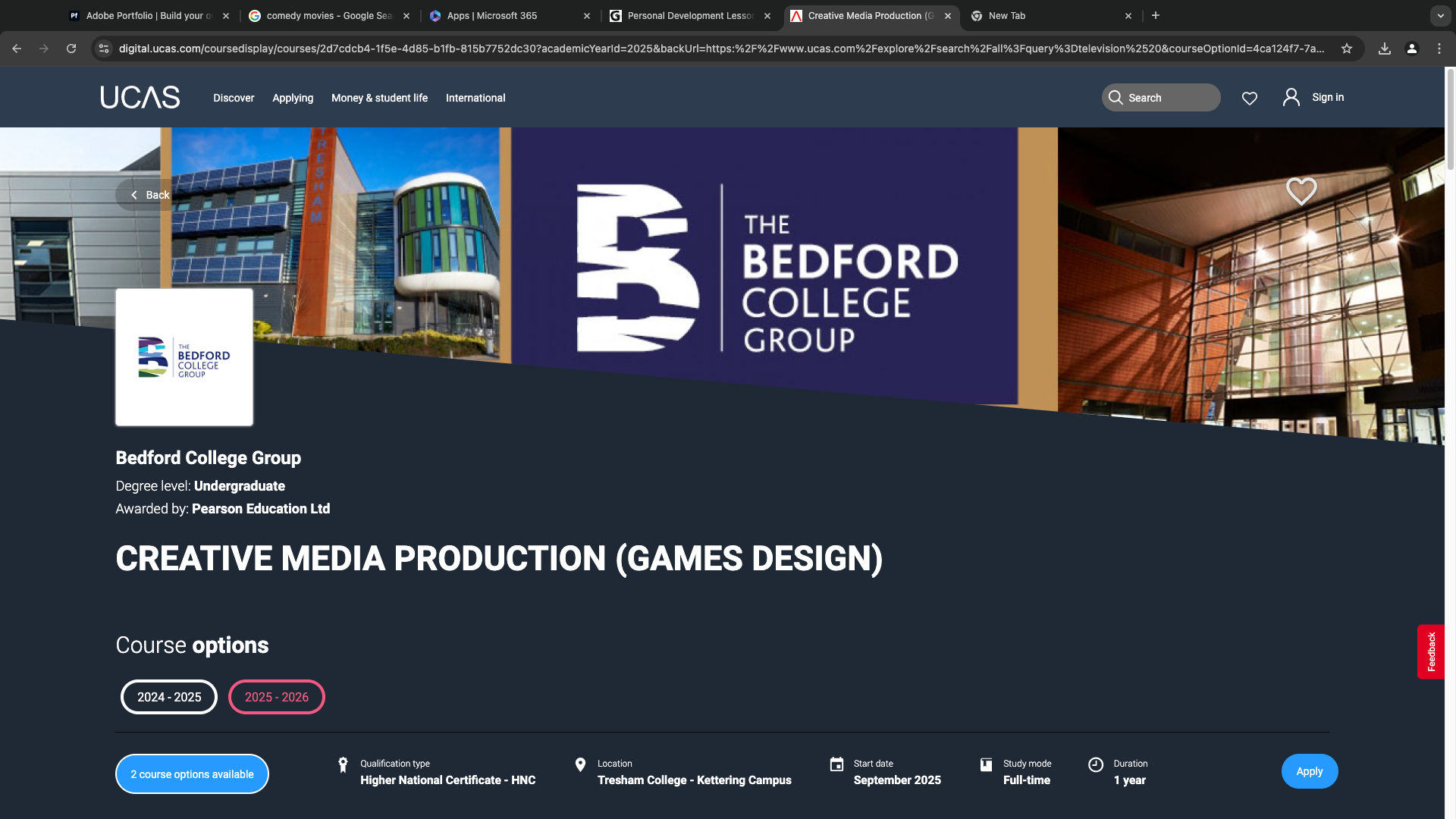1456x819 pixels.
Task: Open the Discover menu
Action: click(x=234, y=98)
